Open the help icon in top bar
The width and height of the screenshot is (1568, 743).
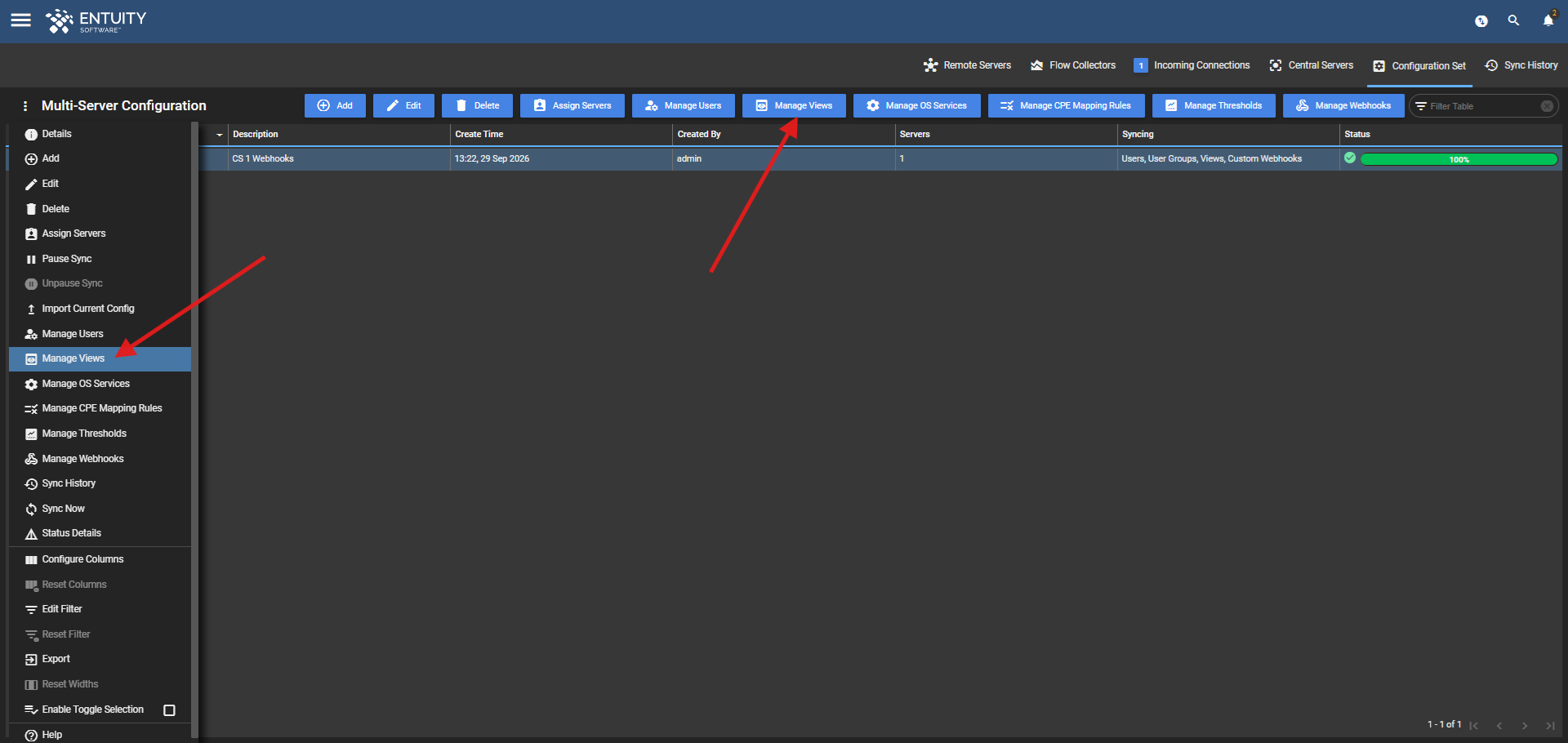click(1481, 21)
